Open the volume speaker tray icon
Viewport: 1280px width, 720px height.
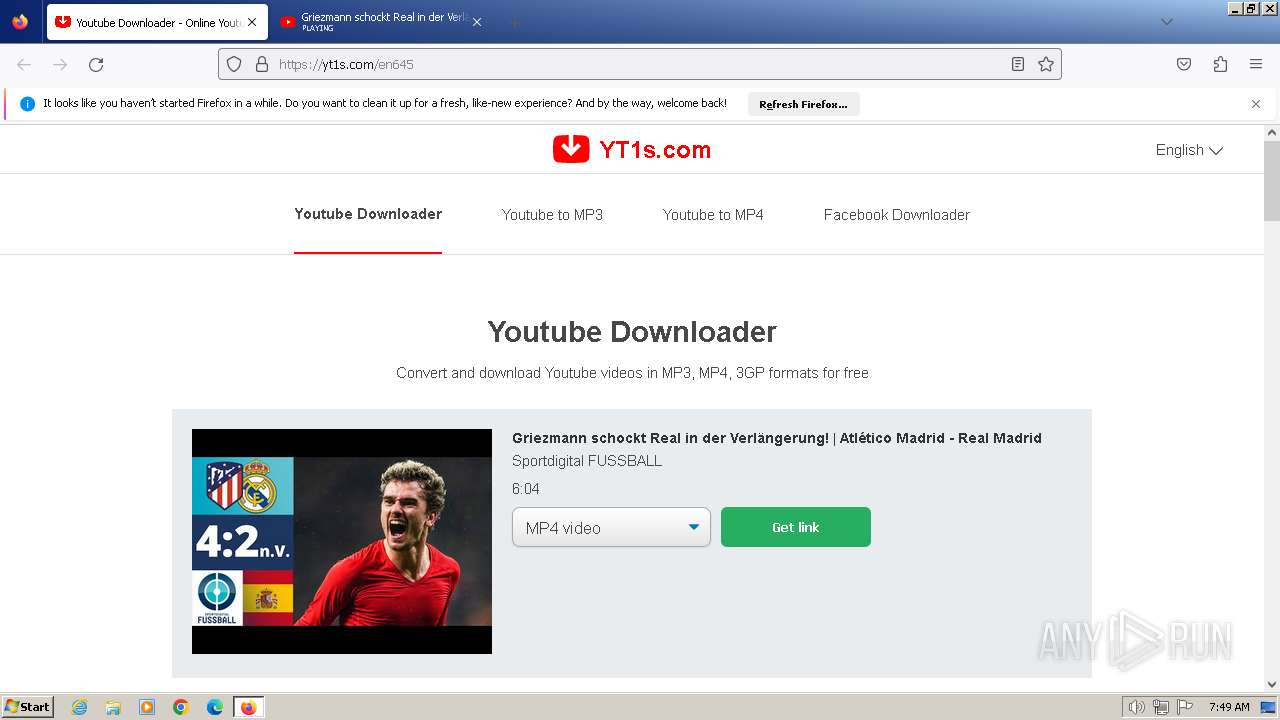coord(1137,707)
